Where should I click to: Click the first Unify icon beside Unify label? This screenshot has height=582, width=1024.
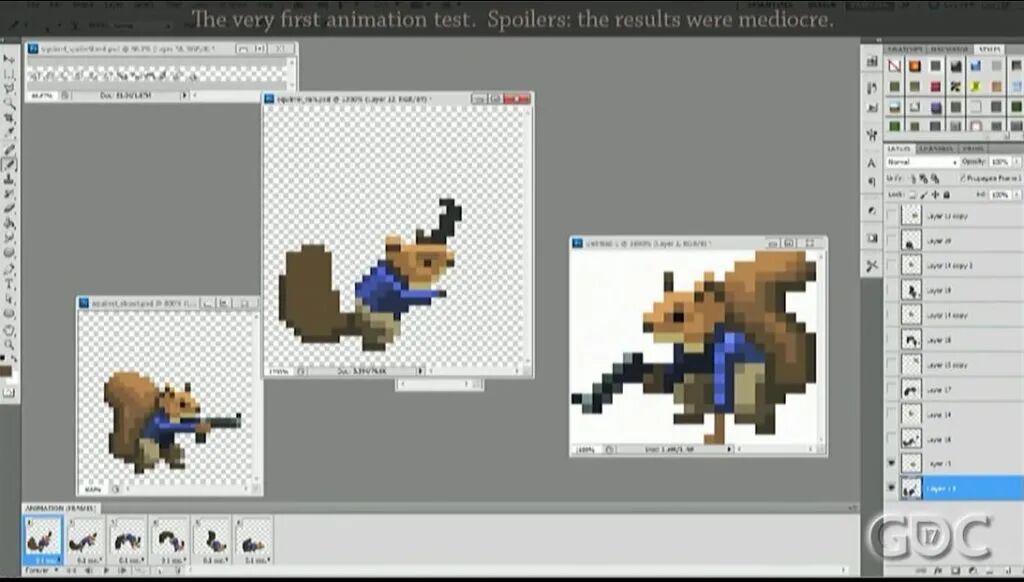tap(912, 178)
